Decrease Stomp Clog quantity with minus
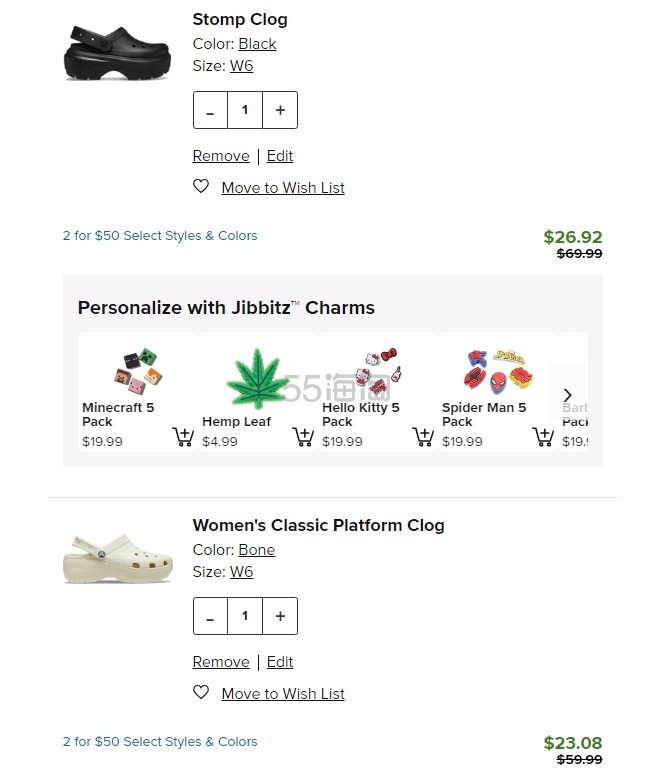 point(210,110)
